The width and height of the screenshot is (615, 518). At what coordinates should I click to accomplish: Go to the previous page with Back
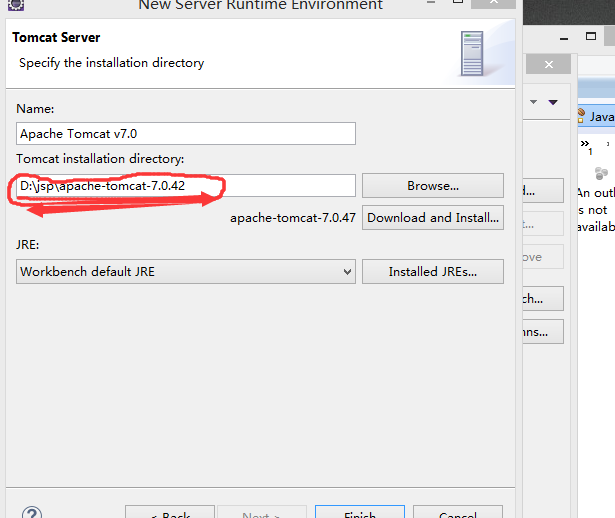coord(170,512)
